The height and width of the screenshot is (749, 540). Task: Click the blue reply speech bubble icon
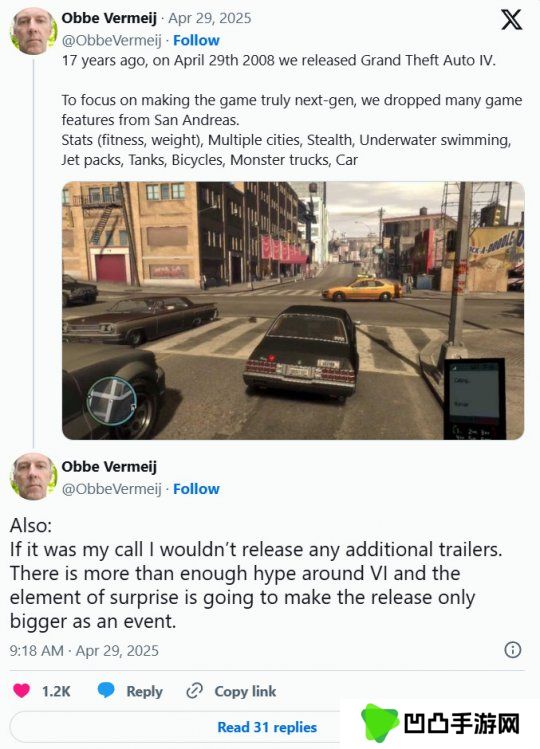(106, 691)
